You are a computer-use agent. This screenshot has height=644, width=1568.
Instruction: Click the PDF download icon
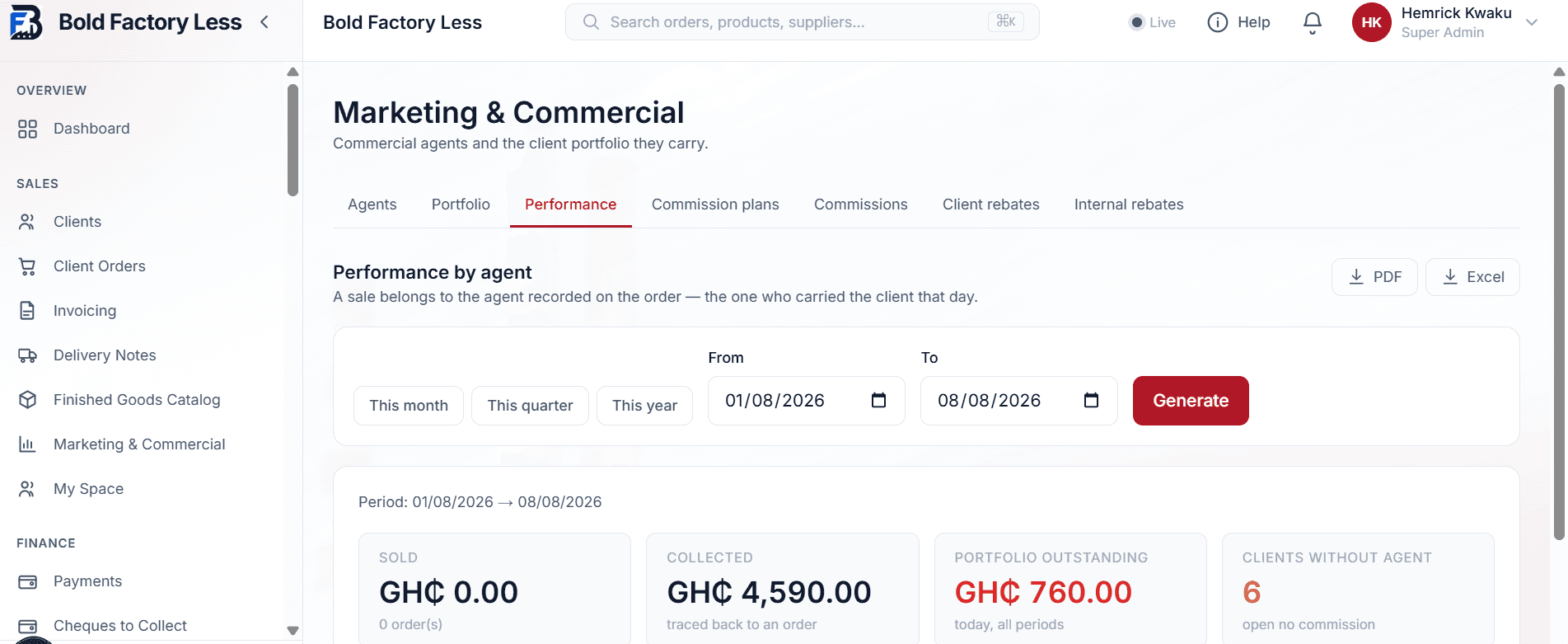pyautogui.click(x=1356, y=277)
